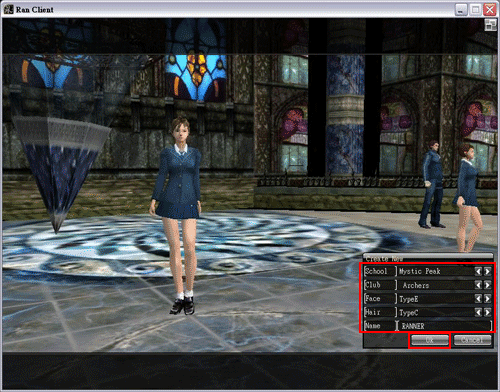Select the male character standing at right
Image resolution: width=500 pixels, height=392 pixels.
tap(433, 184)
